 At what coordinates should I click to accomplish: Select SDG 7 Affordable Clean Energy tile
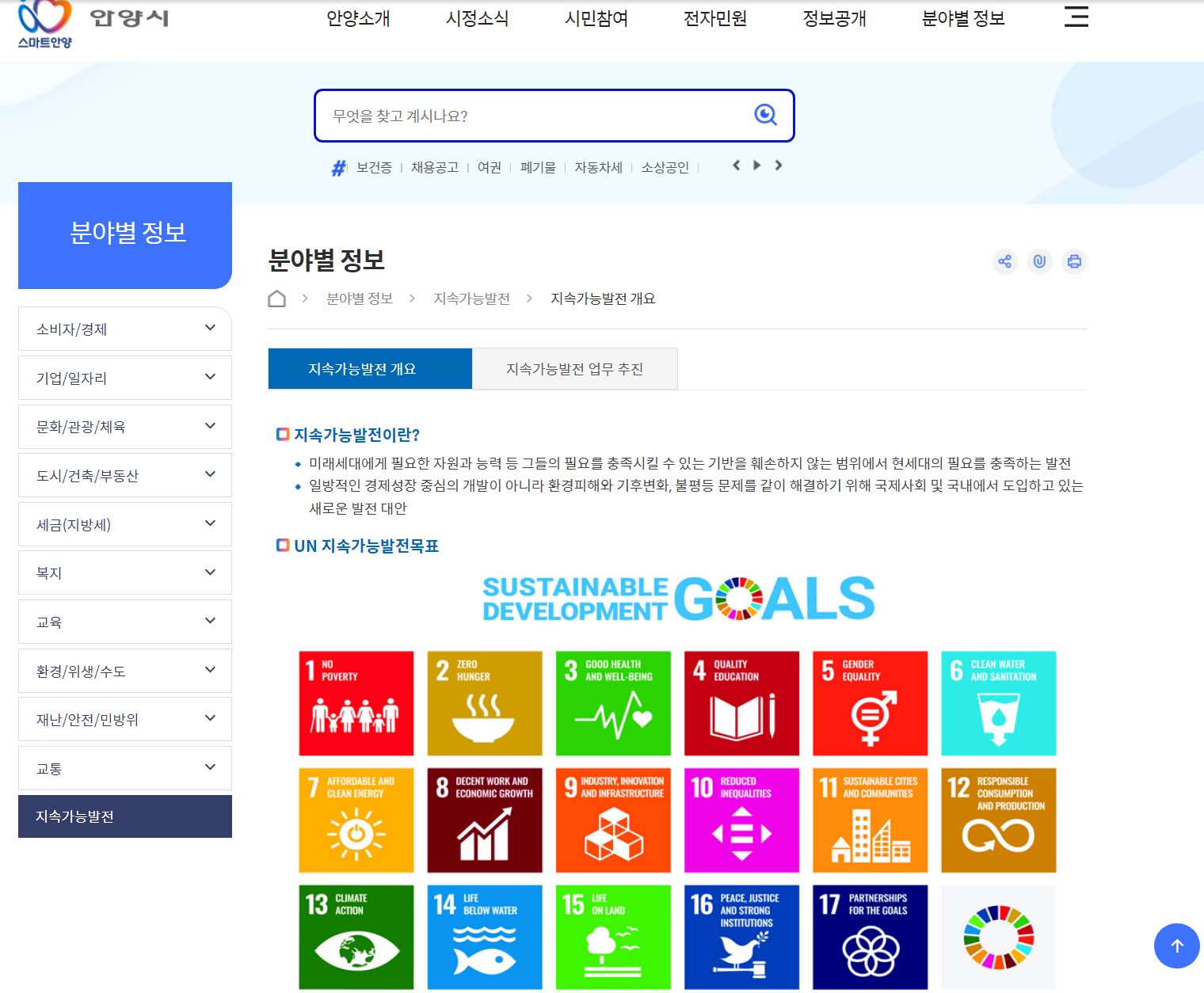click(356, 820)
